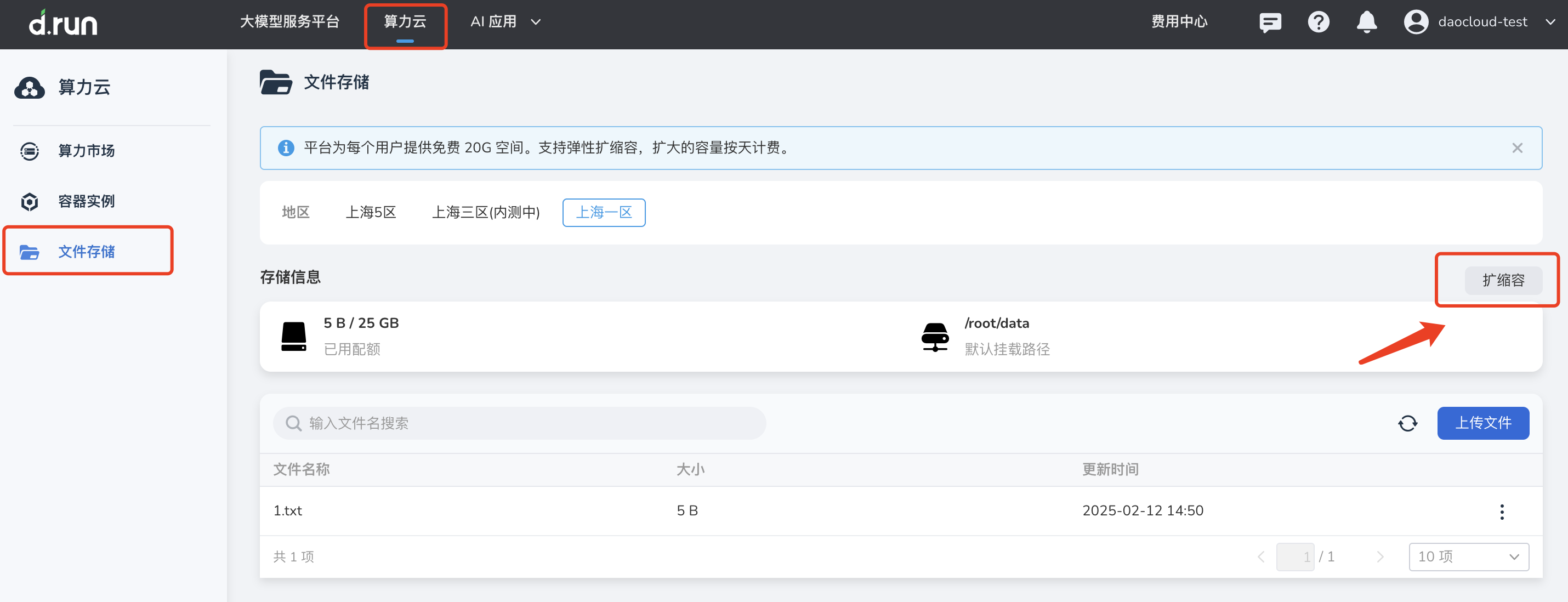Screen dimensions: 1568x602
Task: Click the 扩缩容 button
Action: pos(1502,280)
